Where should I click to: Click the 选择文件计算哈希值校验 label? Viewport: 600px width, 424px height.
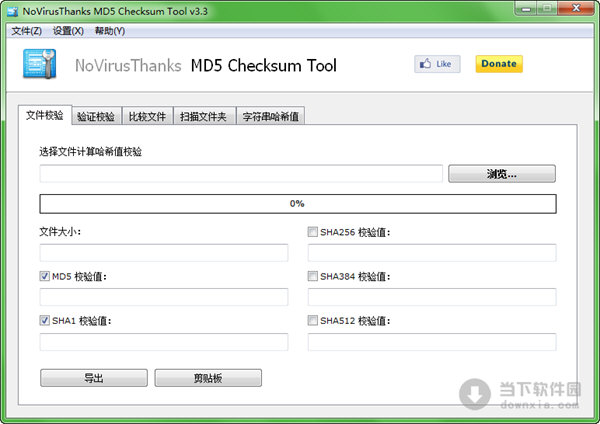coord(91,152)
